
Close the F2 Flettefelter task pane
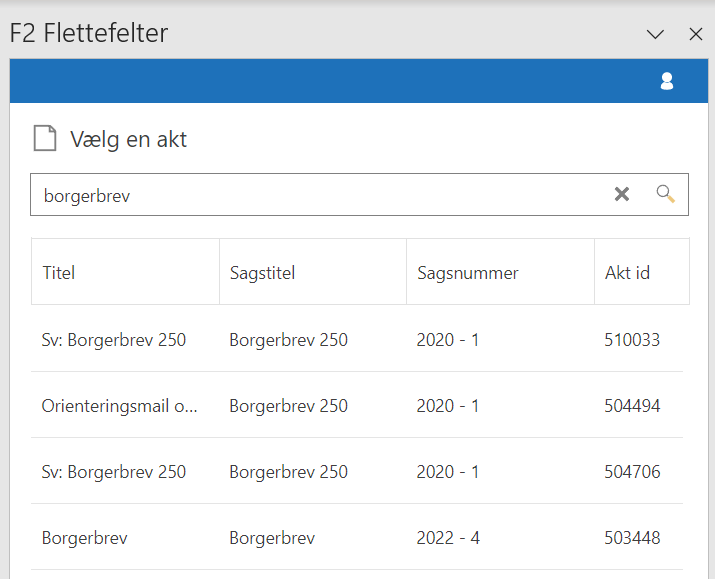[696, 34]
